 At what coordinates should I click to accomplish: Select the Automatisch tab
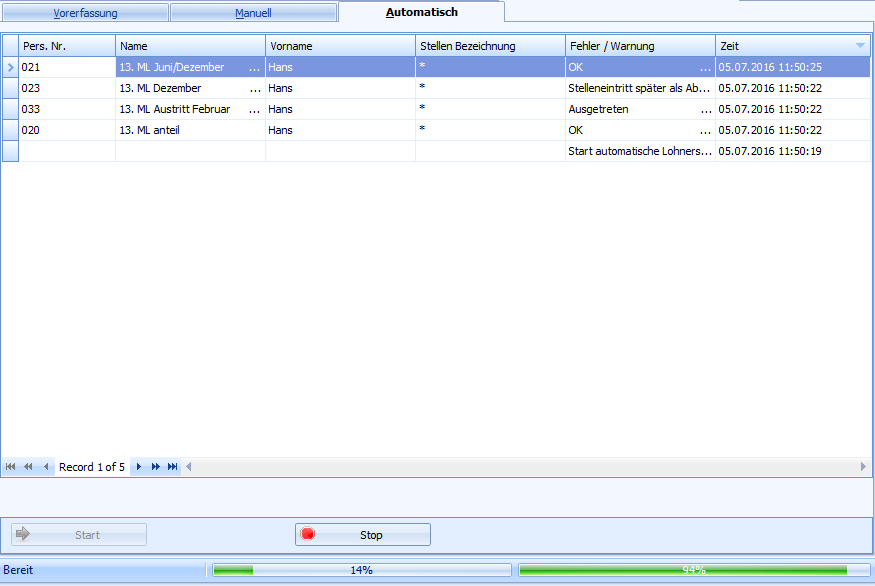pos(421,13)
